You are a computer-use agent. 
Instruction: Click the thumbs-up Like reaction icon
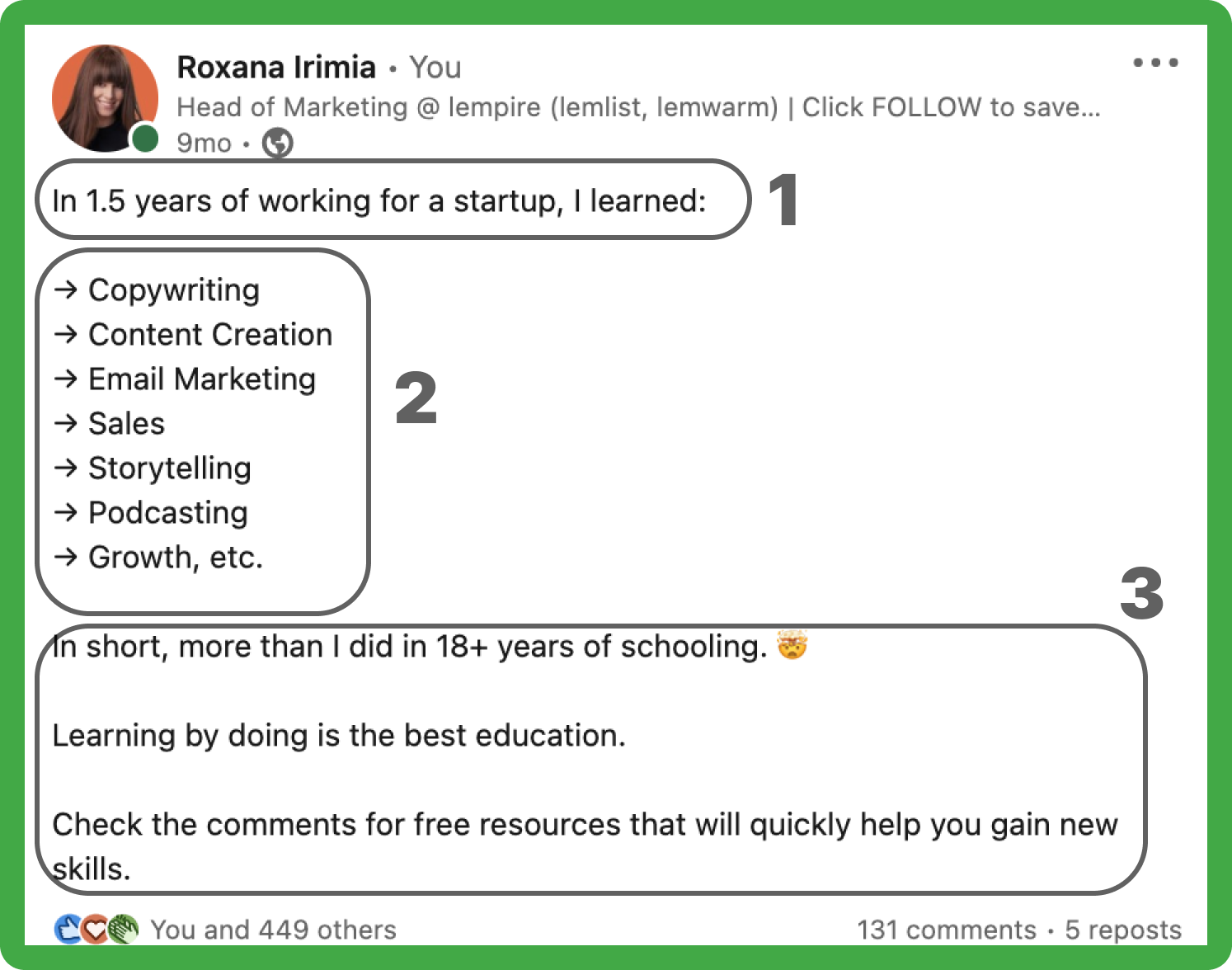[x=68, y=928]
